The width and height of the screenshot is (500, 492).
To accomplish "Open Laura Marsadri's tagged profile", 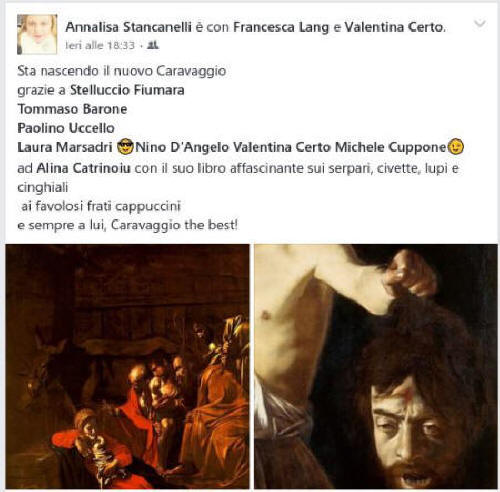I will point(65,147).
